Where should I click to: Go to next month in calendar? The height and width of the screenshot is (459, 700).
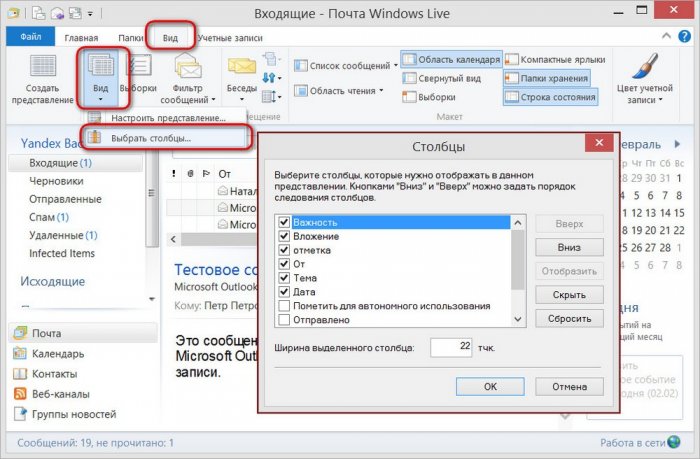[677, 144]
